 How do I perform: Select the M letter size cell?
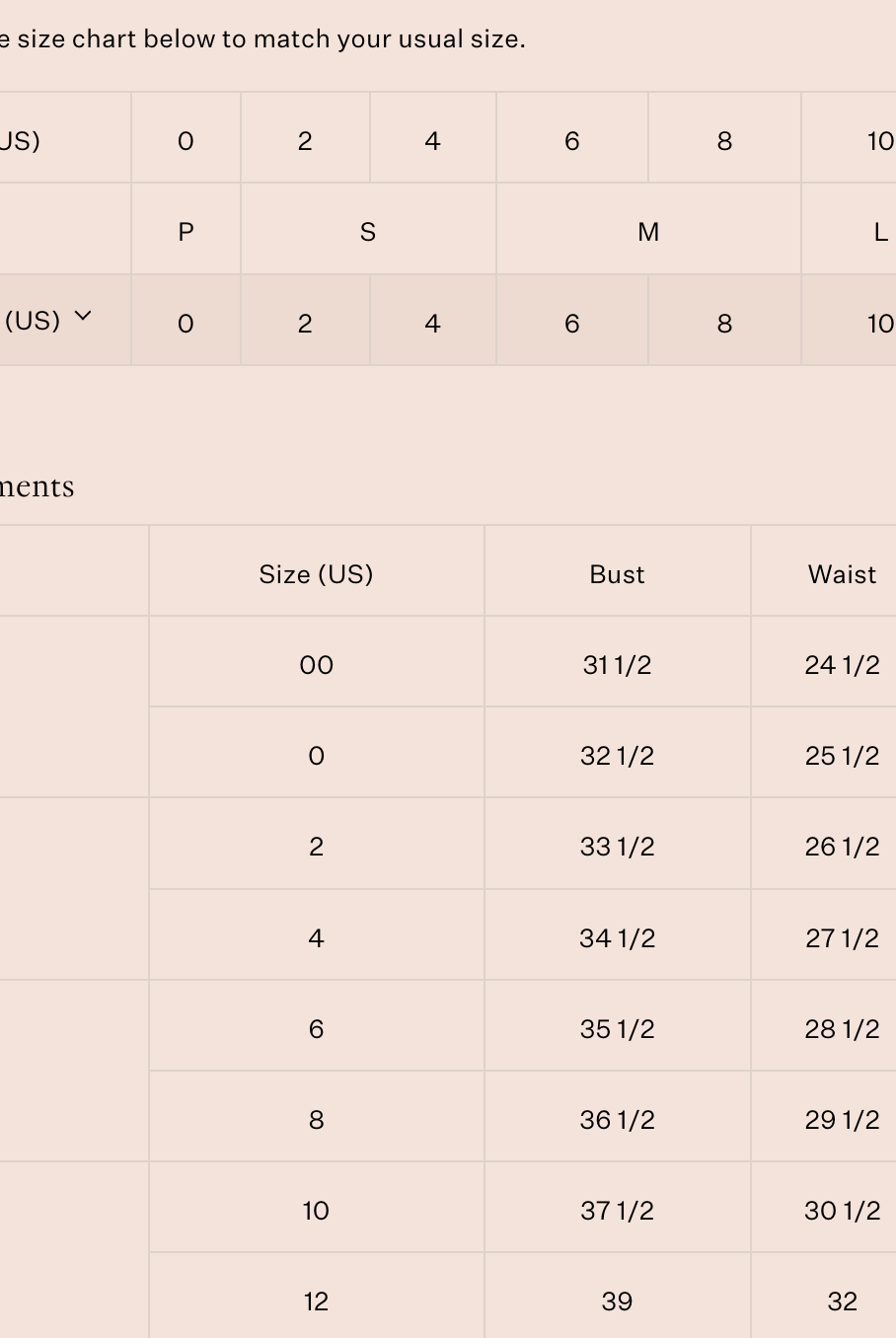648,232
